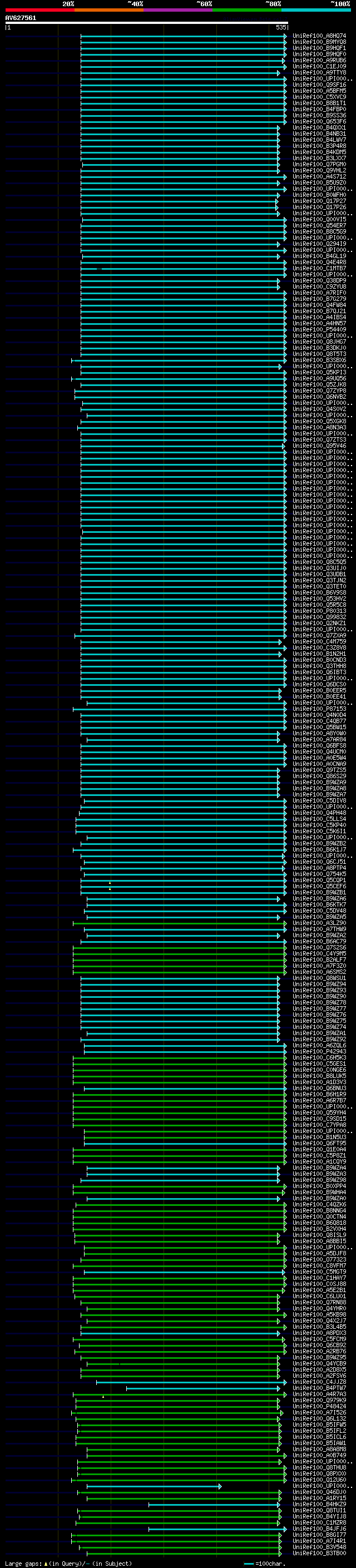Select label UniRef100_B4FBP0

coord(319,109)
